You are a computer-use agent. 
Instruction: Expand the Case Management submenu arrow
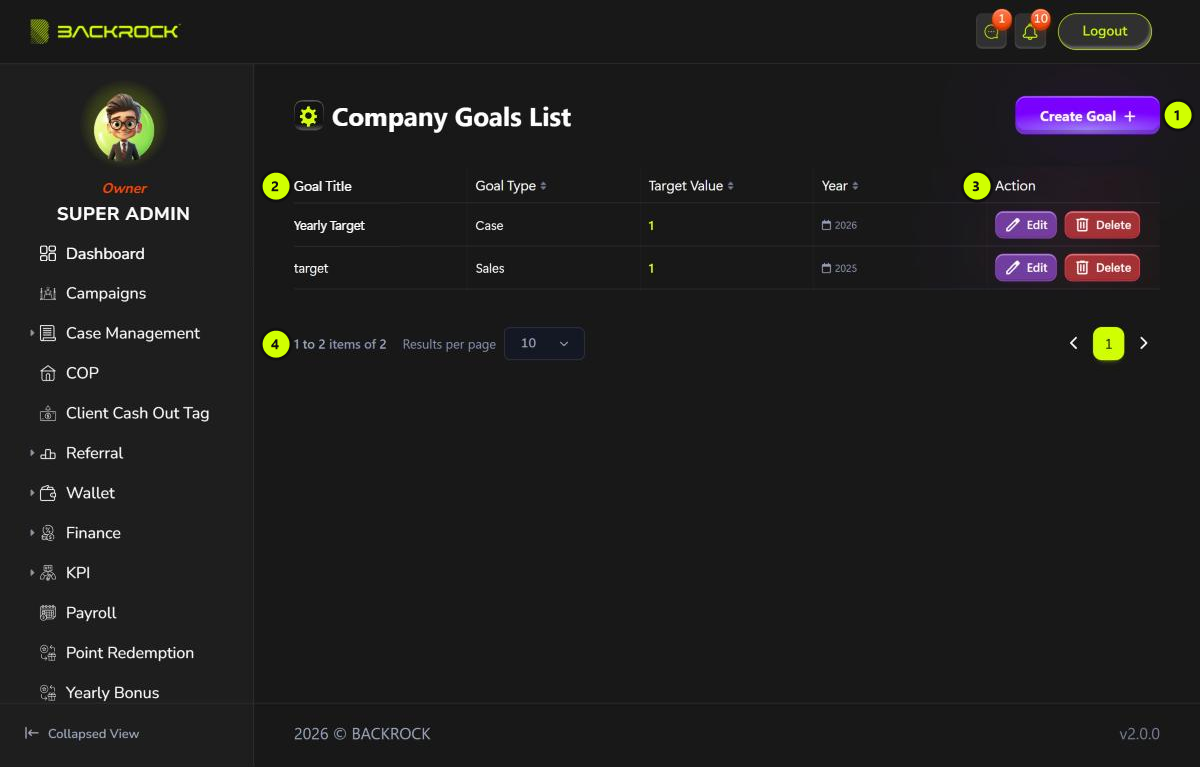click(x=32, y=333)
